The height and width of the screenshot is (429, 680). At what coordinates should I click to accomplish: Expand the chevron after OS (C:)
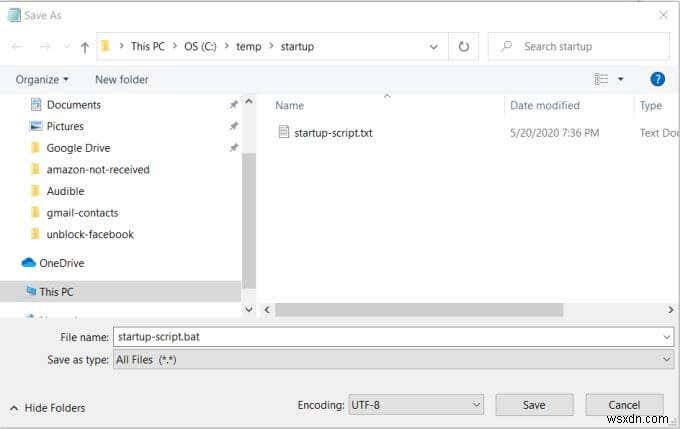pyautogui.click(x=226, y=46)
